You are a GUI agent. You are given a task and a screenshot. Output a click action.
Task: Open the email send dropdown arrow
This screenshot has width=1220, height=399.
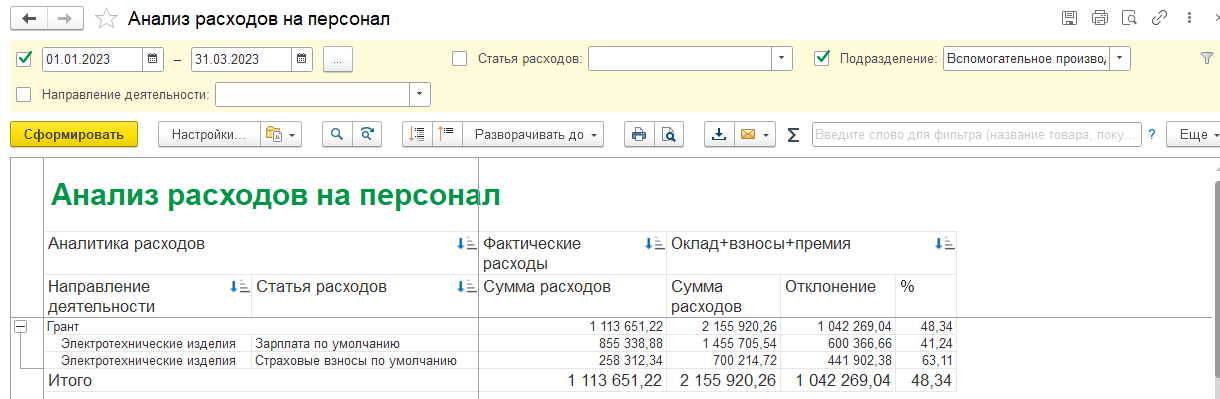tap(767, 134)
